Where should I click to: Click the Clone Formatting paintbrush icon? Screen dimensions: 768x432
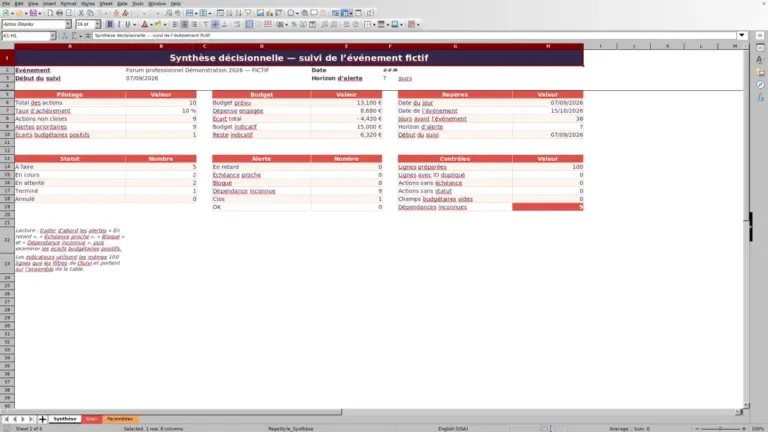pos(116,13)
